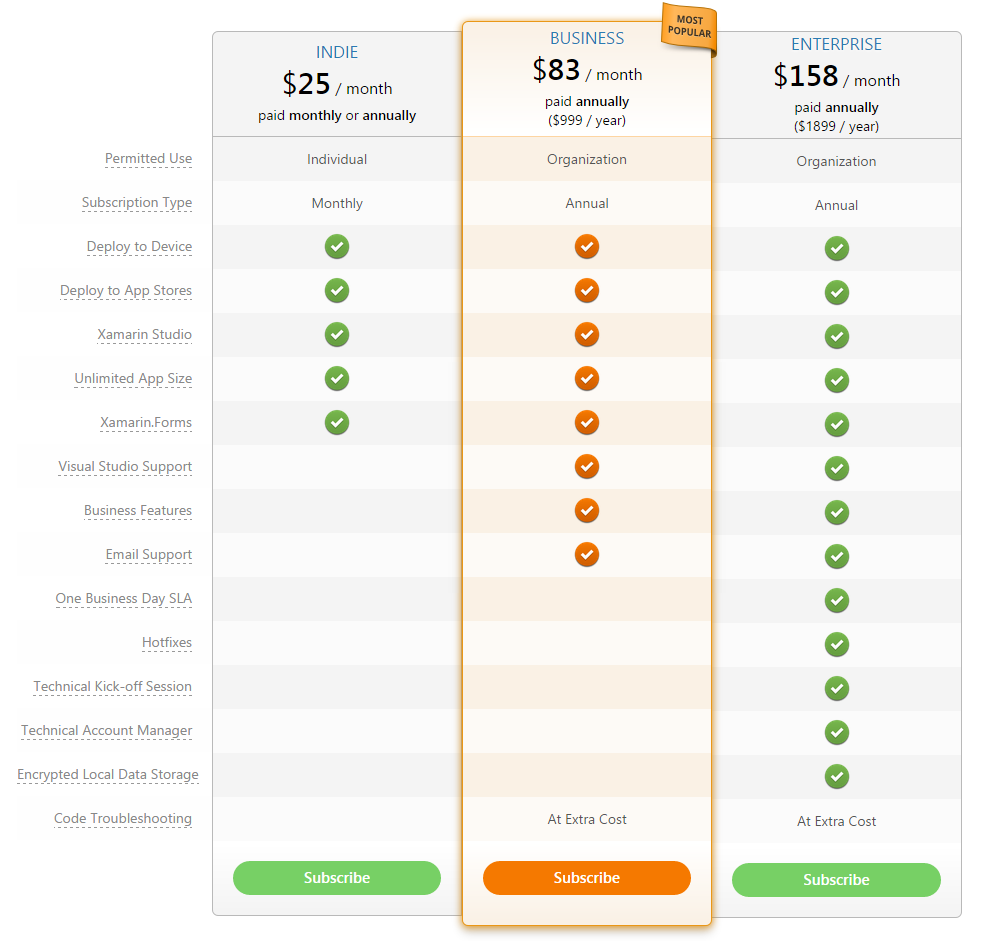The width and height of the screenshot is (984, 941).
Task: Click the Code Troubleshooting feature link
Action: 123,819
